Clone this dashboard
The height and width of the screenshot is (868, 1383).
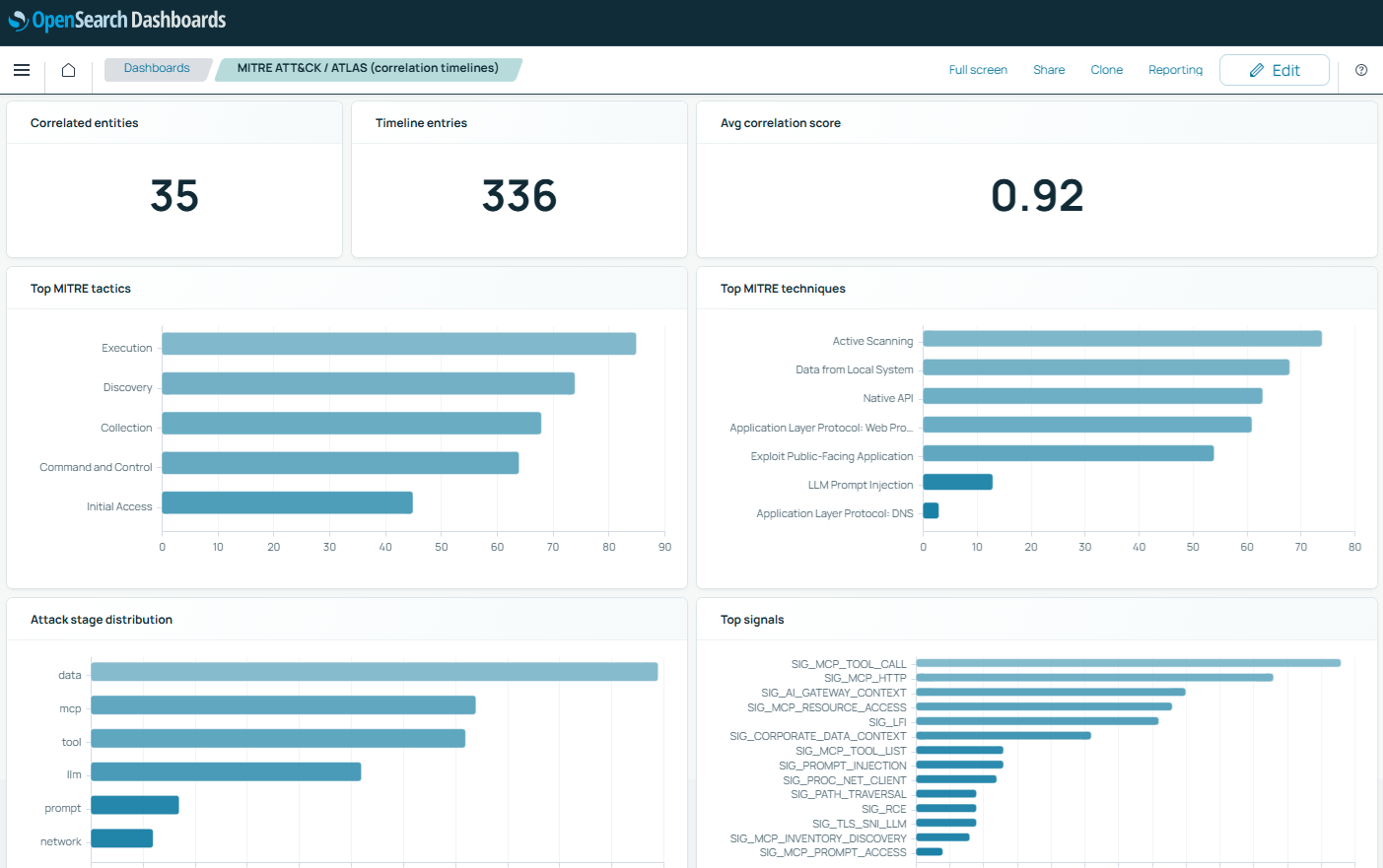click(x=1107, y=70)
